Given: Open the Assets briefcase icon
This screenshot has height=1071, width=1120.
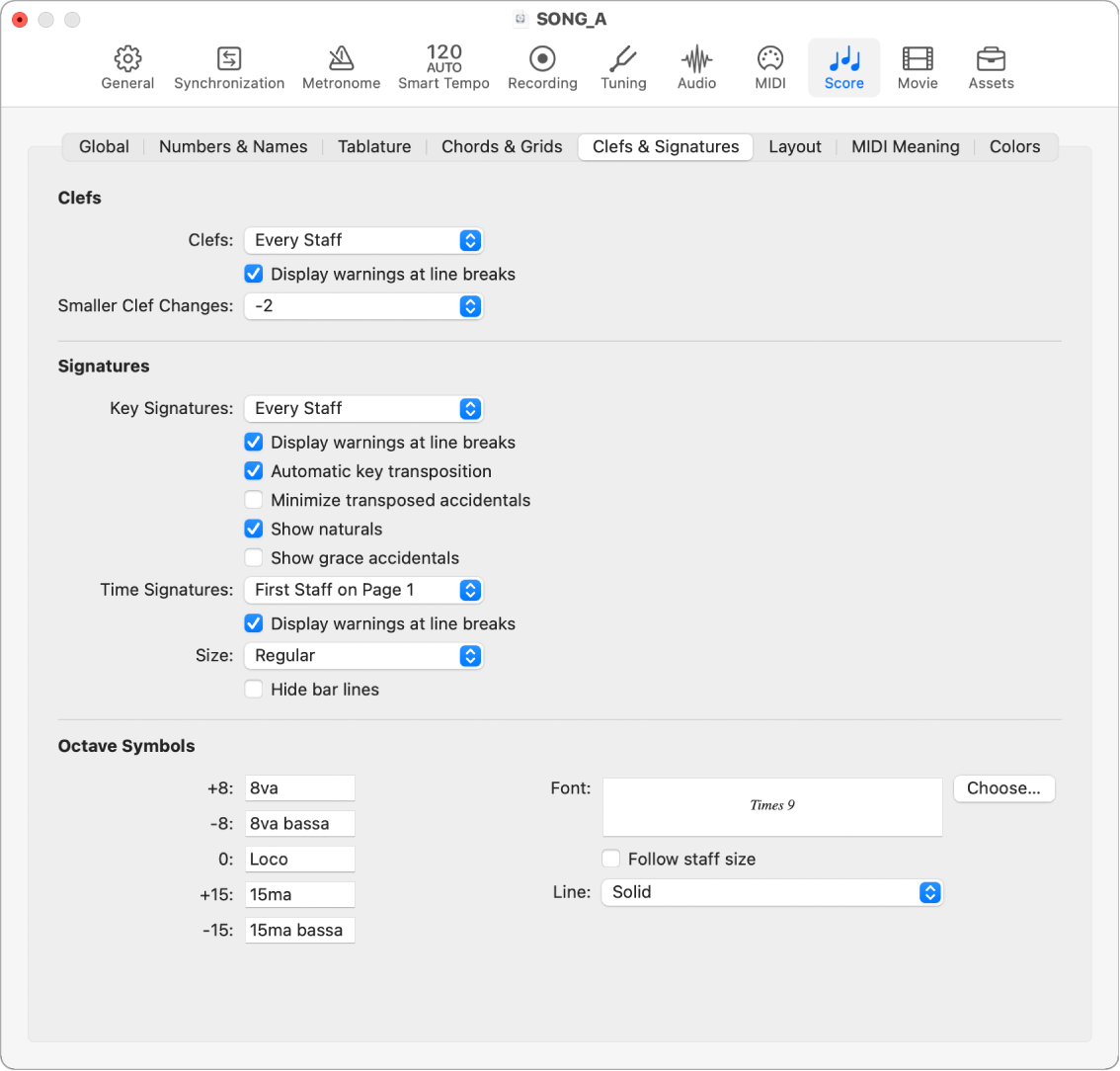Looking at the screenshot, I should click(x=991, y=59).
